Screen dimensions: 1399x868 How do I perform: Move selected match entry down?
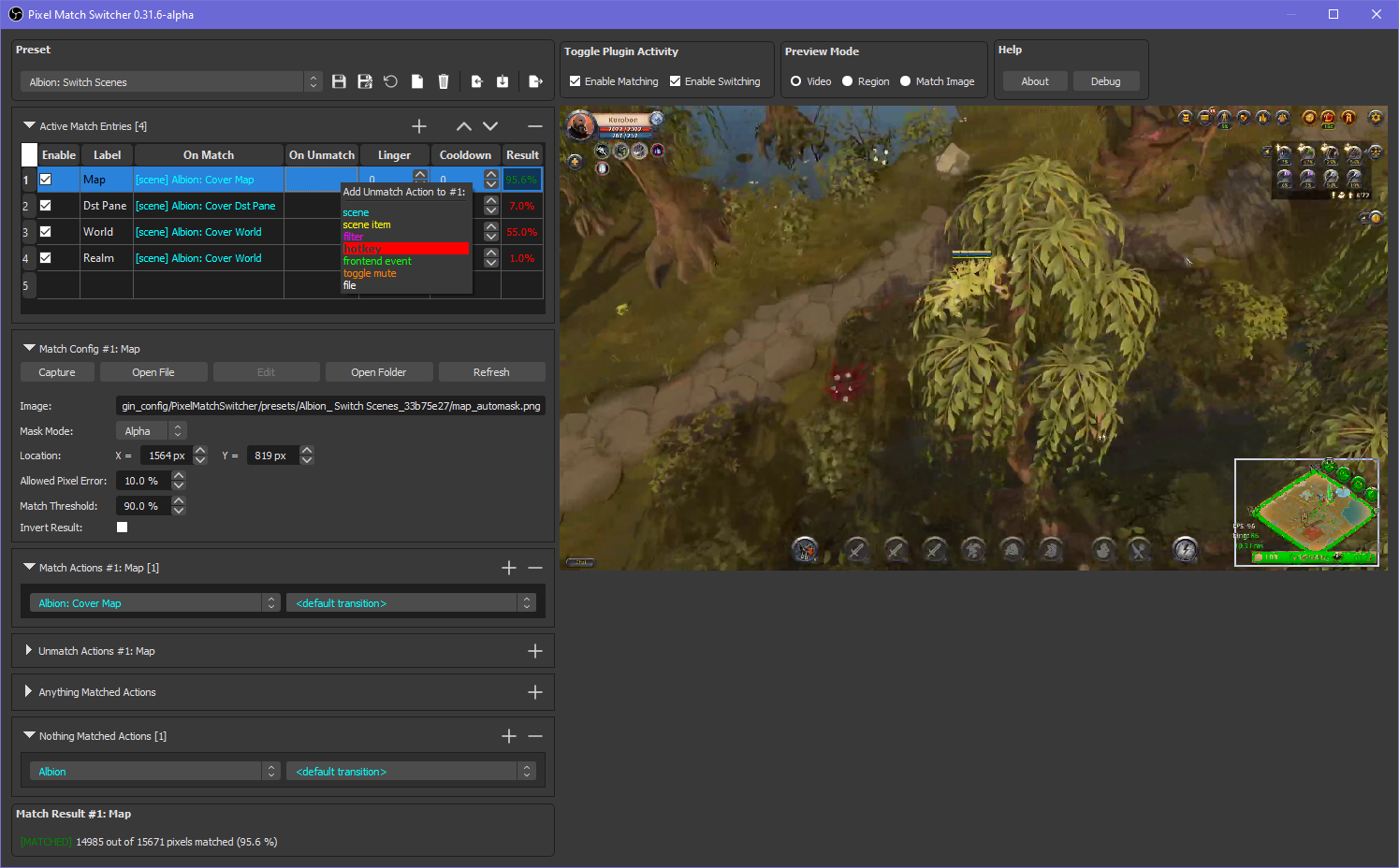tap(490, 126)
